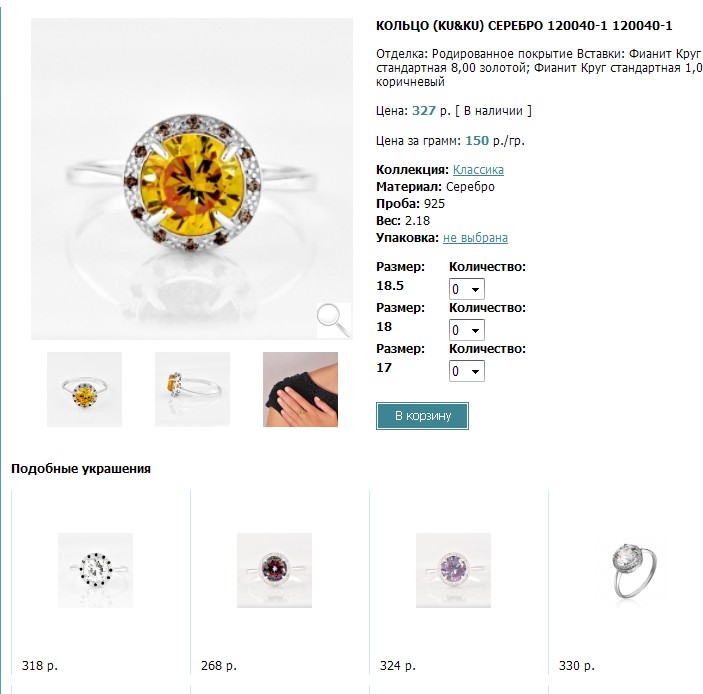Open quantity dropdown for size 17

[467, 371]
